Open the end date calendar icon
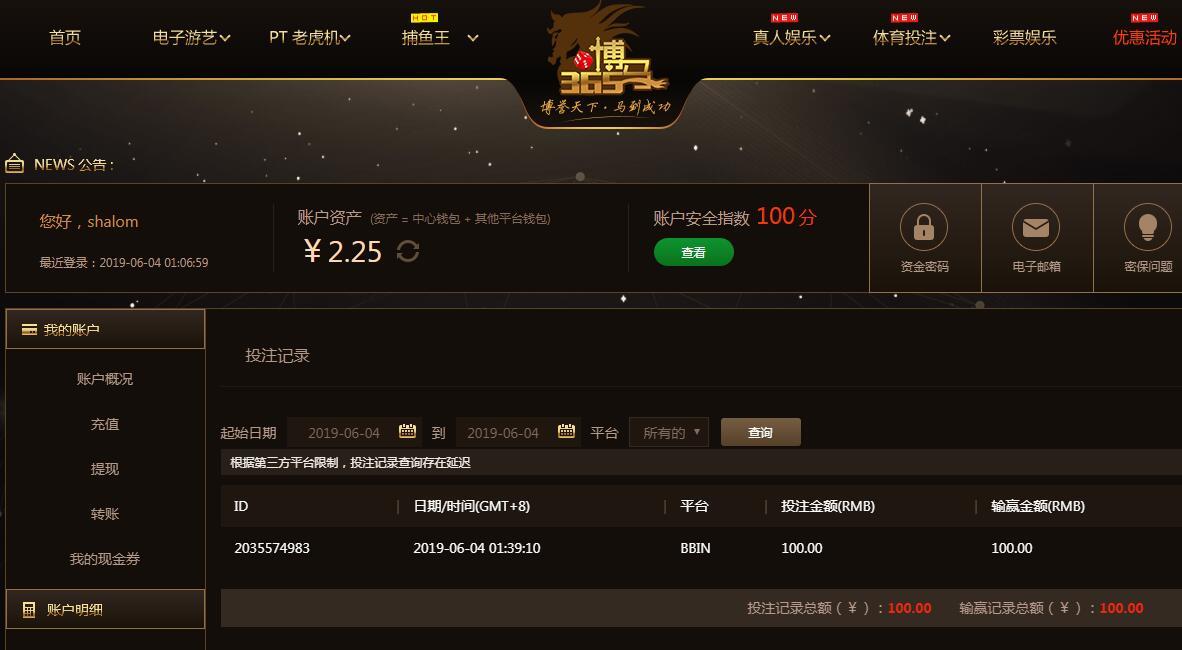The height and width of the screenshot is (650, 1182). click(566, 431)
